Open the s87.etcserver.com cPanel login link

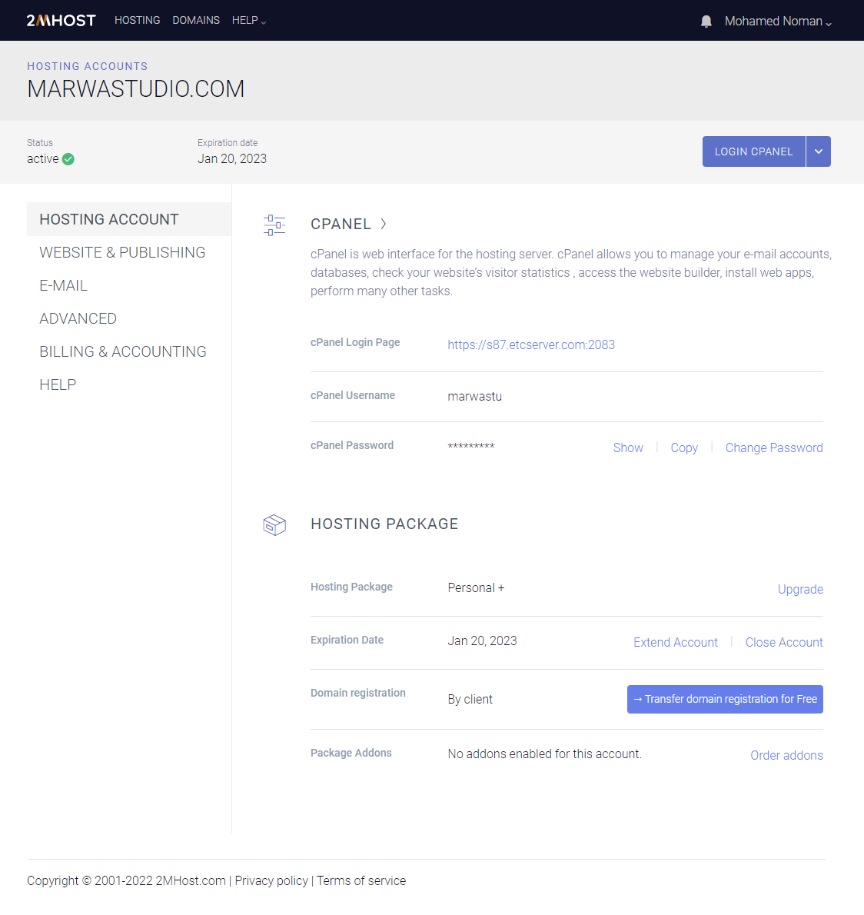point(531,345)
